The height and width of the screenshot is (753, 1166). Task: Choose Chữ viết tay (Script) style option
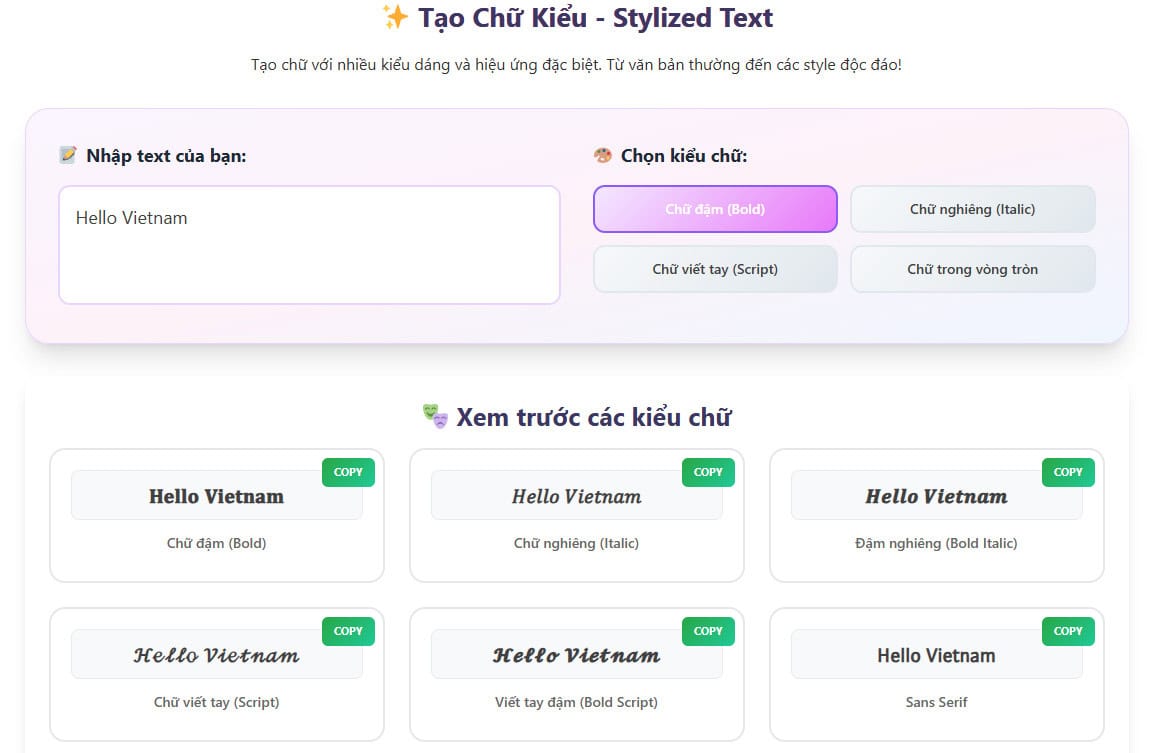[x=715, y=269]
